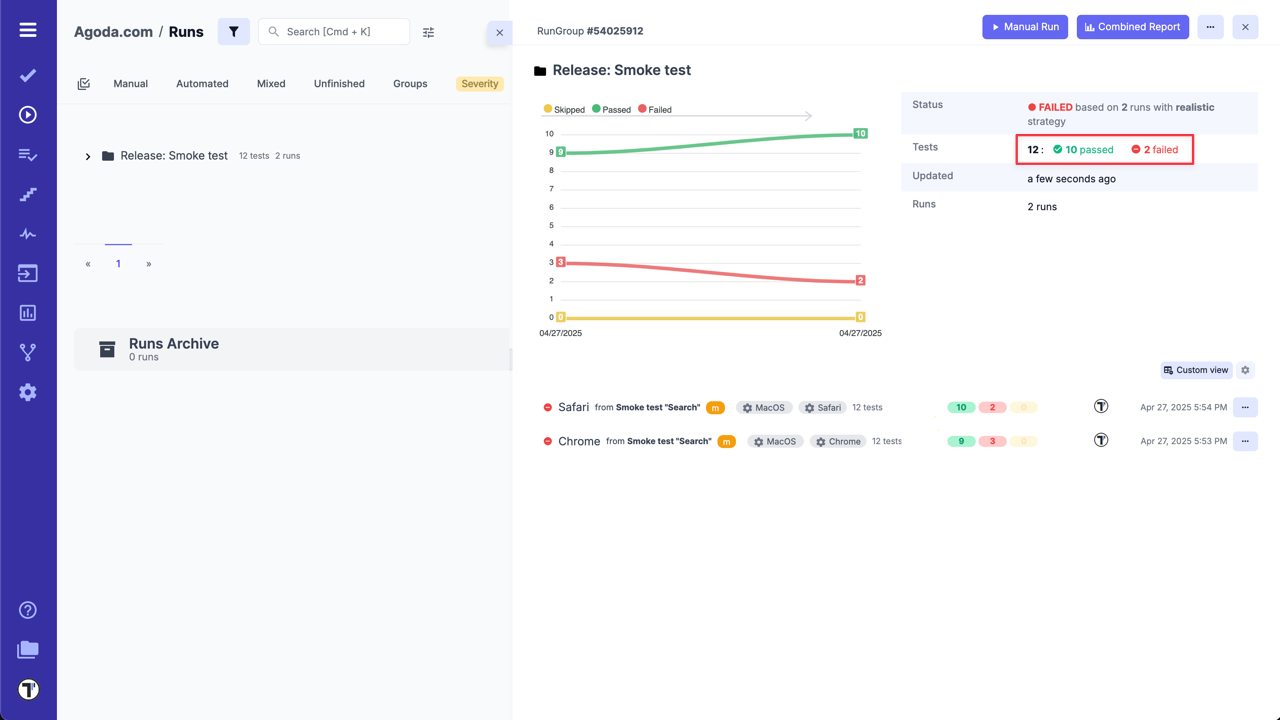Switch to the Automated tab
The width and height of the screenshot is (1280, 720).
coord(202,84)
